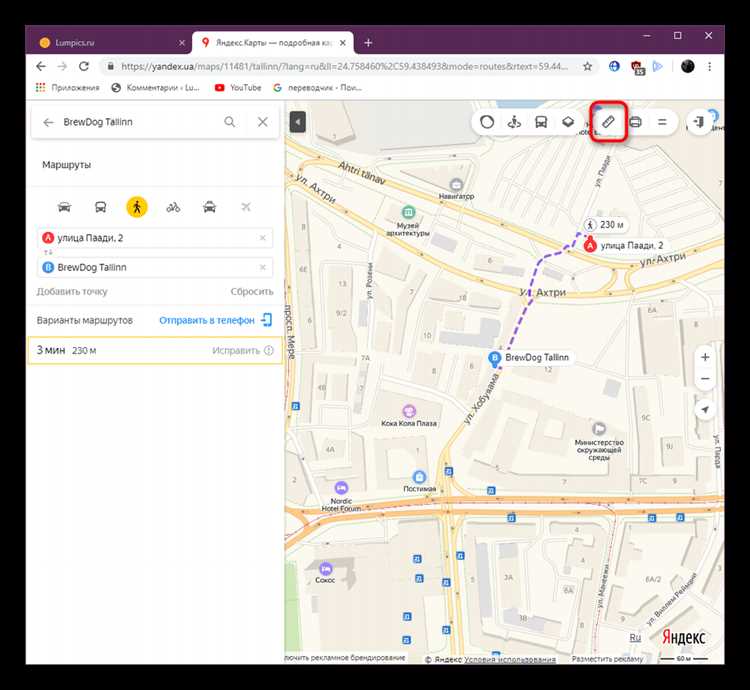Click the my location arrow button

point(705,410)
